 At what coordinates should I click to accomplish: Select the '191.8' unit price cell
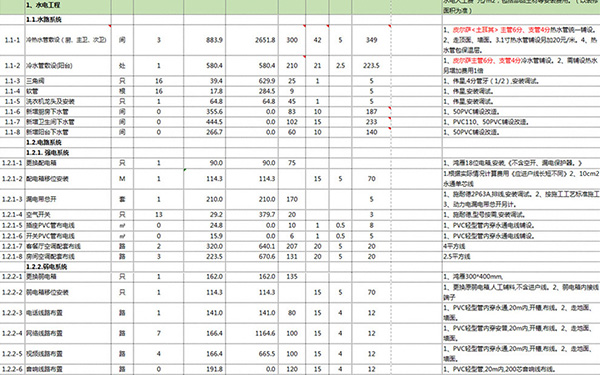coord(204,370)
